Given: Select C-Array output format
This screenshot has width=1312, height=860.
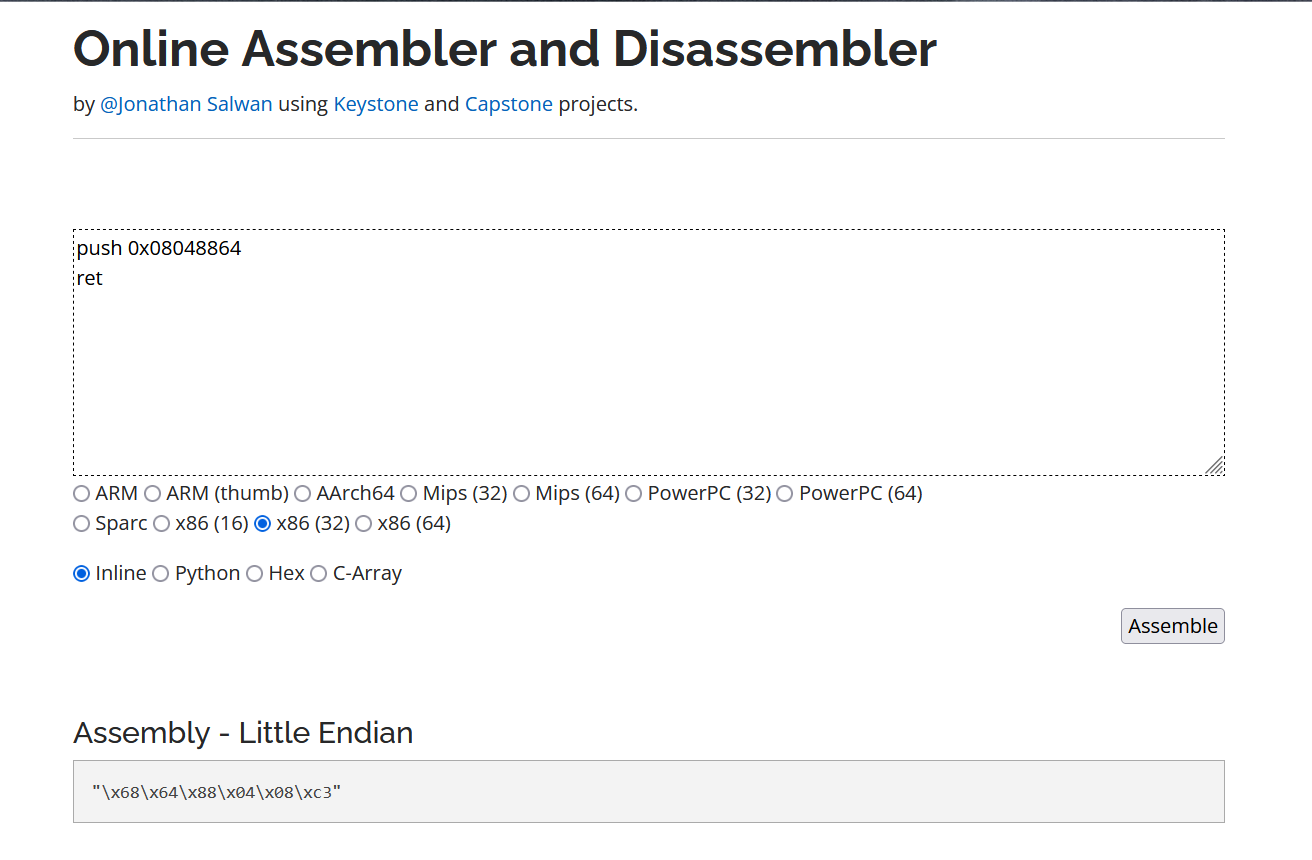Looking at the screenshot, I should (x=318, y=574).
